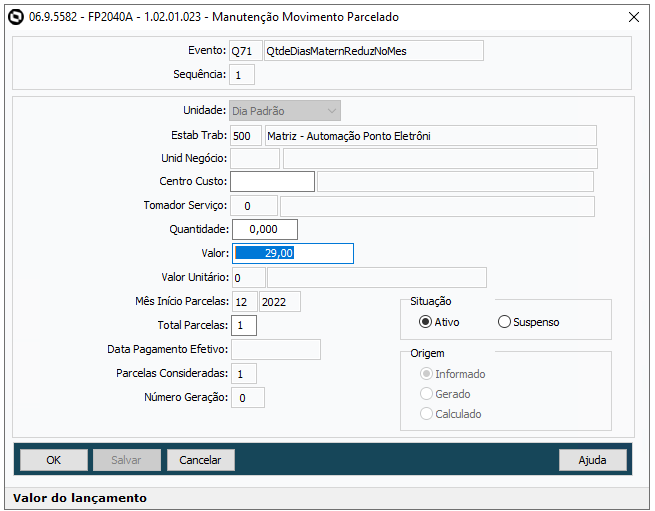Click the Data Pagamento Efetivo field
Viewport: 655px width, 511px height.
pyautogui.click(x=276, y=350)
